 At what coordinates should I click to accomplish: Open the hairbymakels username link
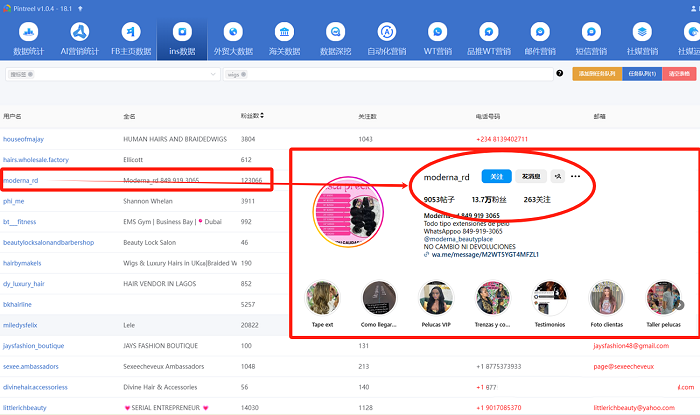point(22,263)
